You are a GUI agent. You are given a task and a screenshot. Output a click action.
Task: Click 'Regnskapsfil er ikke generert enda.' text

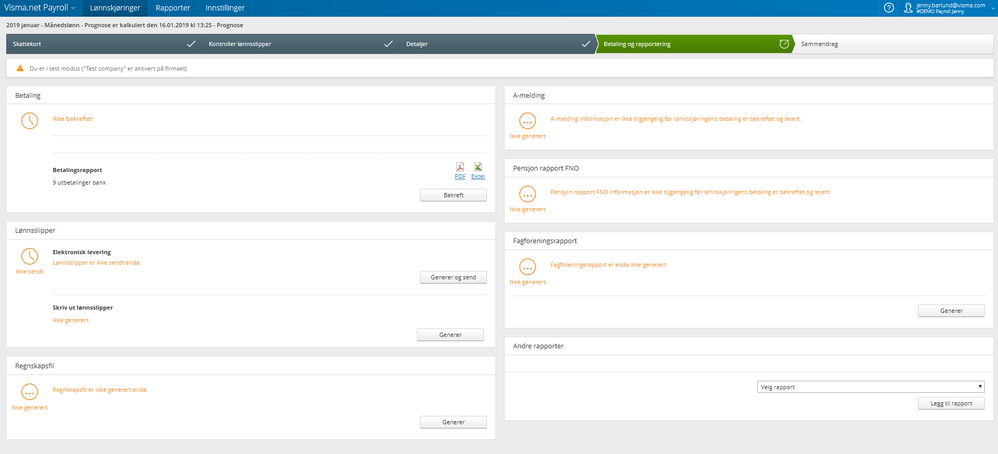pos(101,390)
